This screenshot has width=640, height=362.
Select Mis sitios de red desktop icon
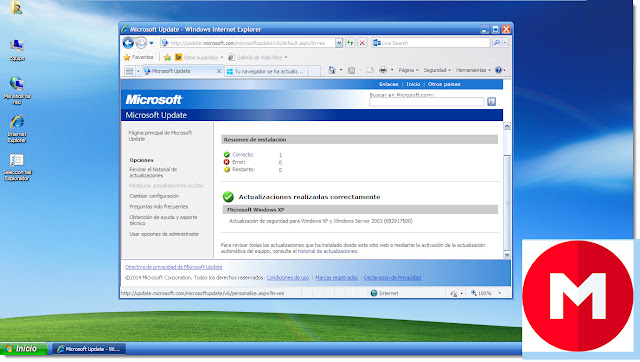(17, 91)
